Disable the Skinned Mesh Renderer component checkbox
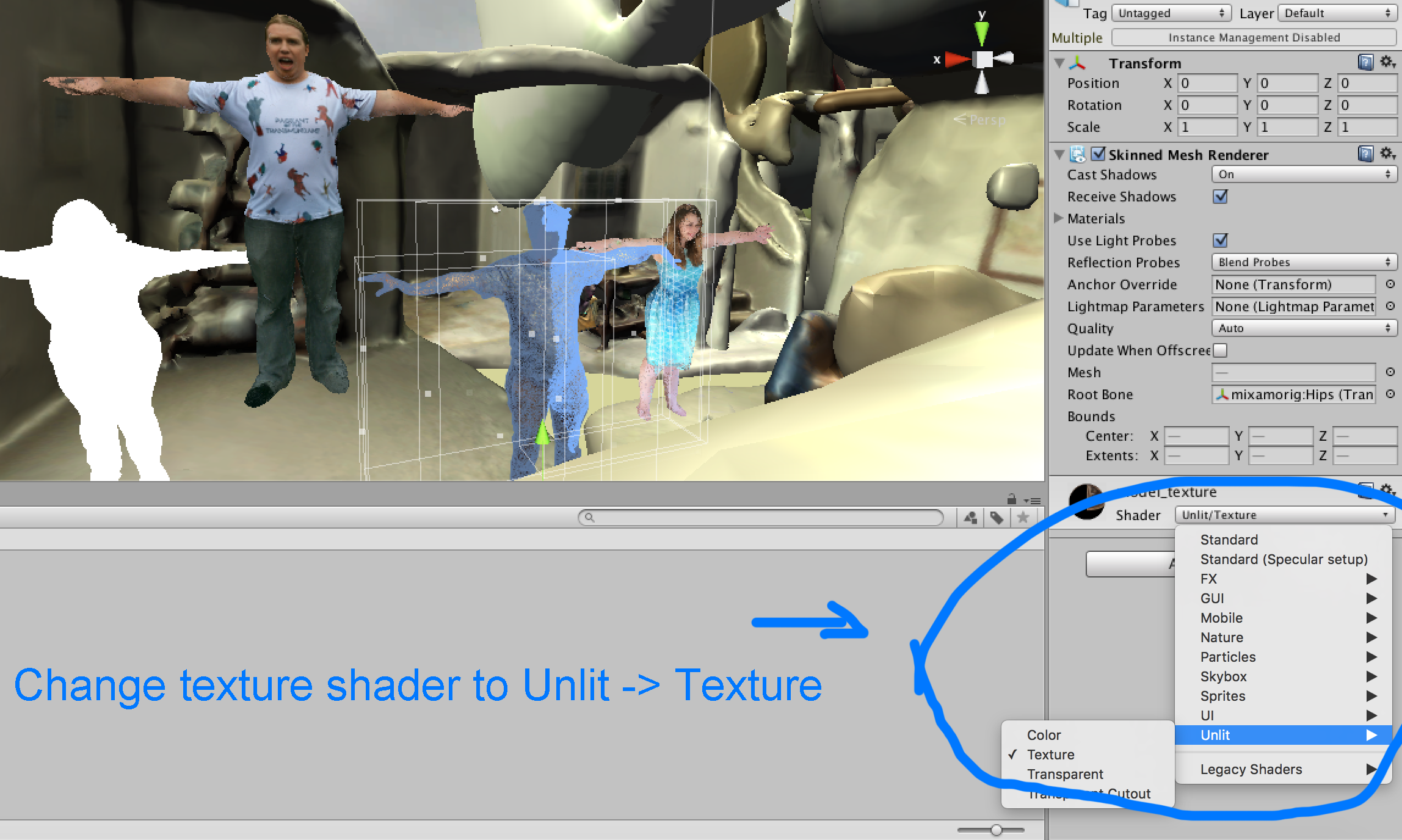Viewport: 1402px width, 840px height. point(1098,154)
